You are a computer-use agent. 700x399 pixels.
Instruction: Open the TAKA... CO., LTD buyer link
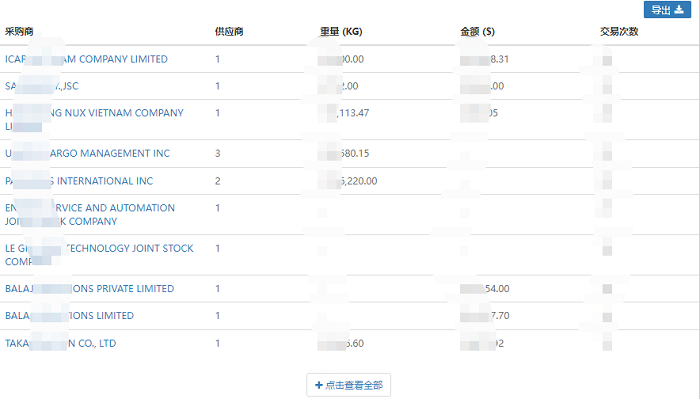[x=60, y=343]
